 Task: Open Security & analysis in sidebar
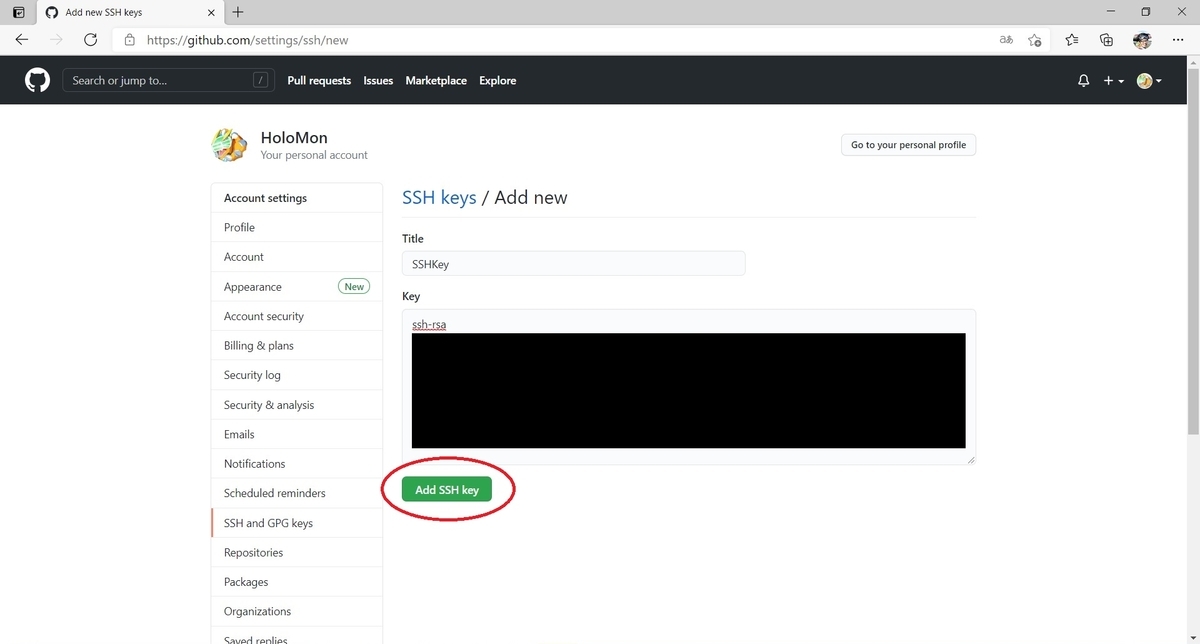[x=297, y=405]
